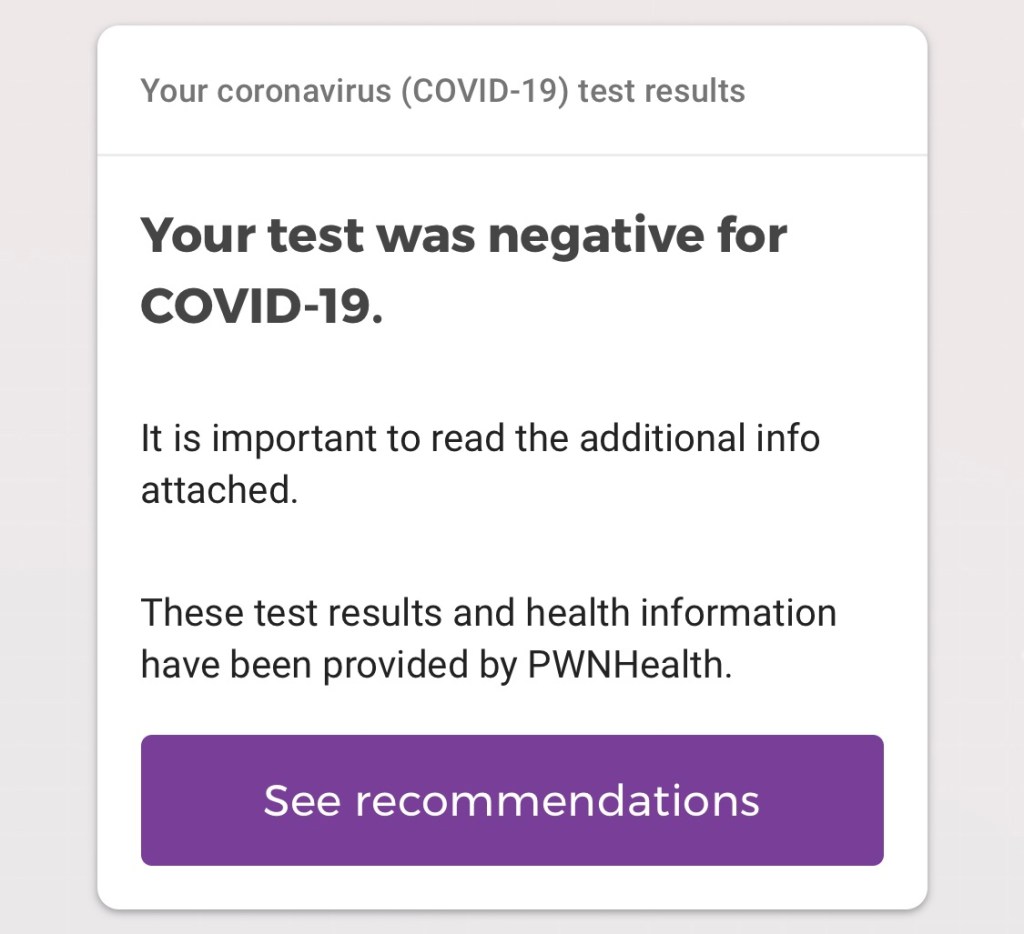
Task: Click the PWNHealth provider name
Action: point(630,665)
